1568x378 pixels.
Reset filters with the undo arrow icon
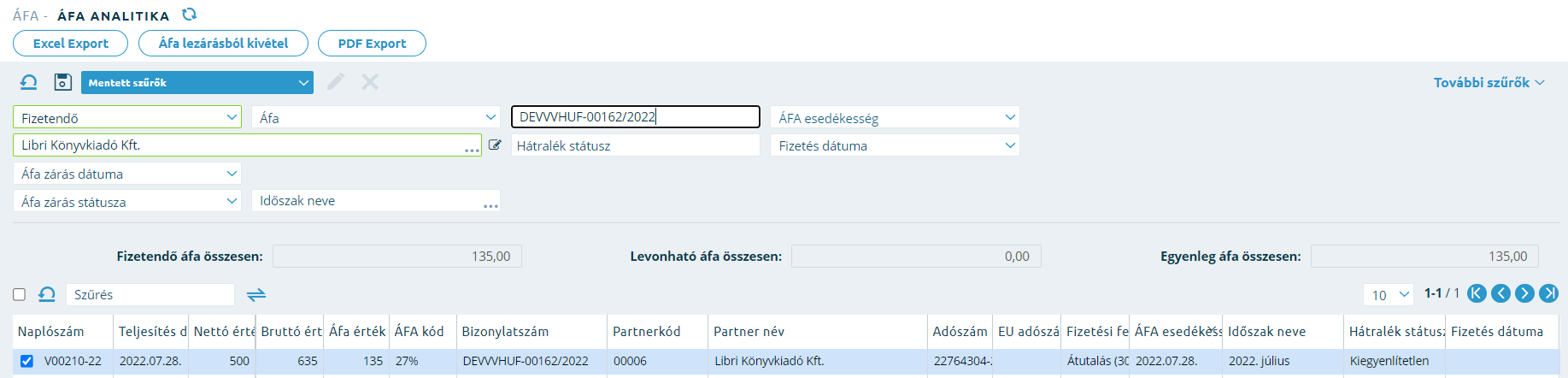28,82
